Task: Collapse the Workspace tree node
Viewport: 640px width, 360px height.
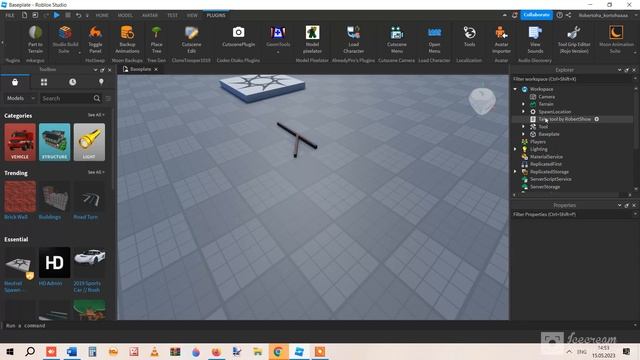Action: click(515, 89)
